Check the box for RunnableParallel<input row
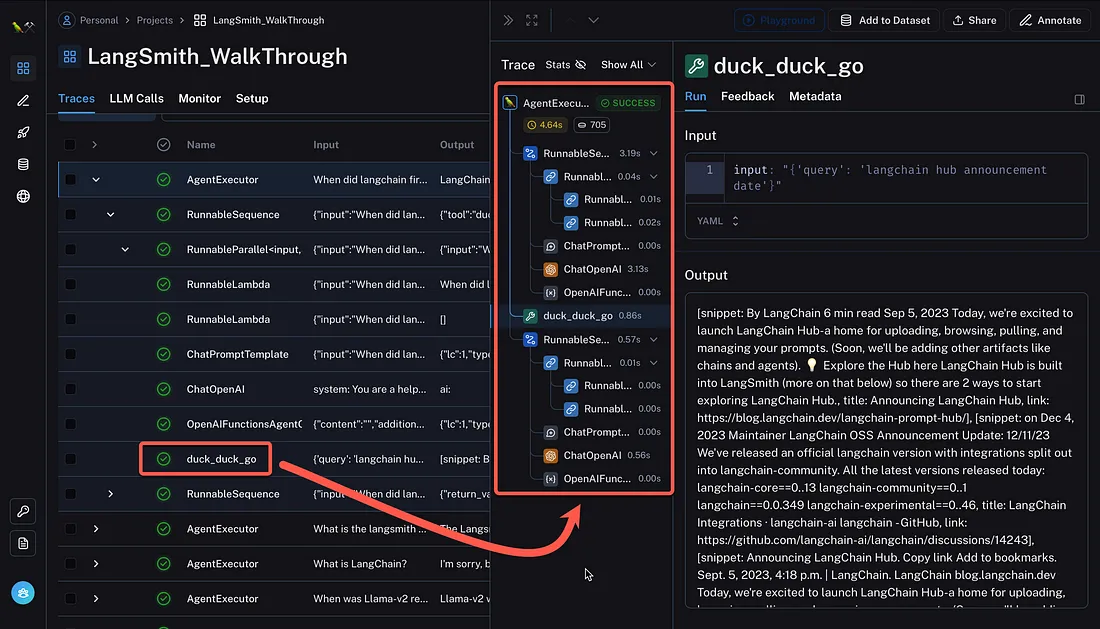The image size is (1100, 629). [x=70, y=250]
